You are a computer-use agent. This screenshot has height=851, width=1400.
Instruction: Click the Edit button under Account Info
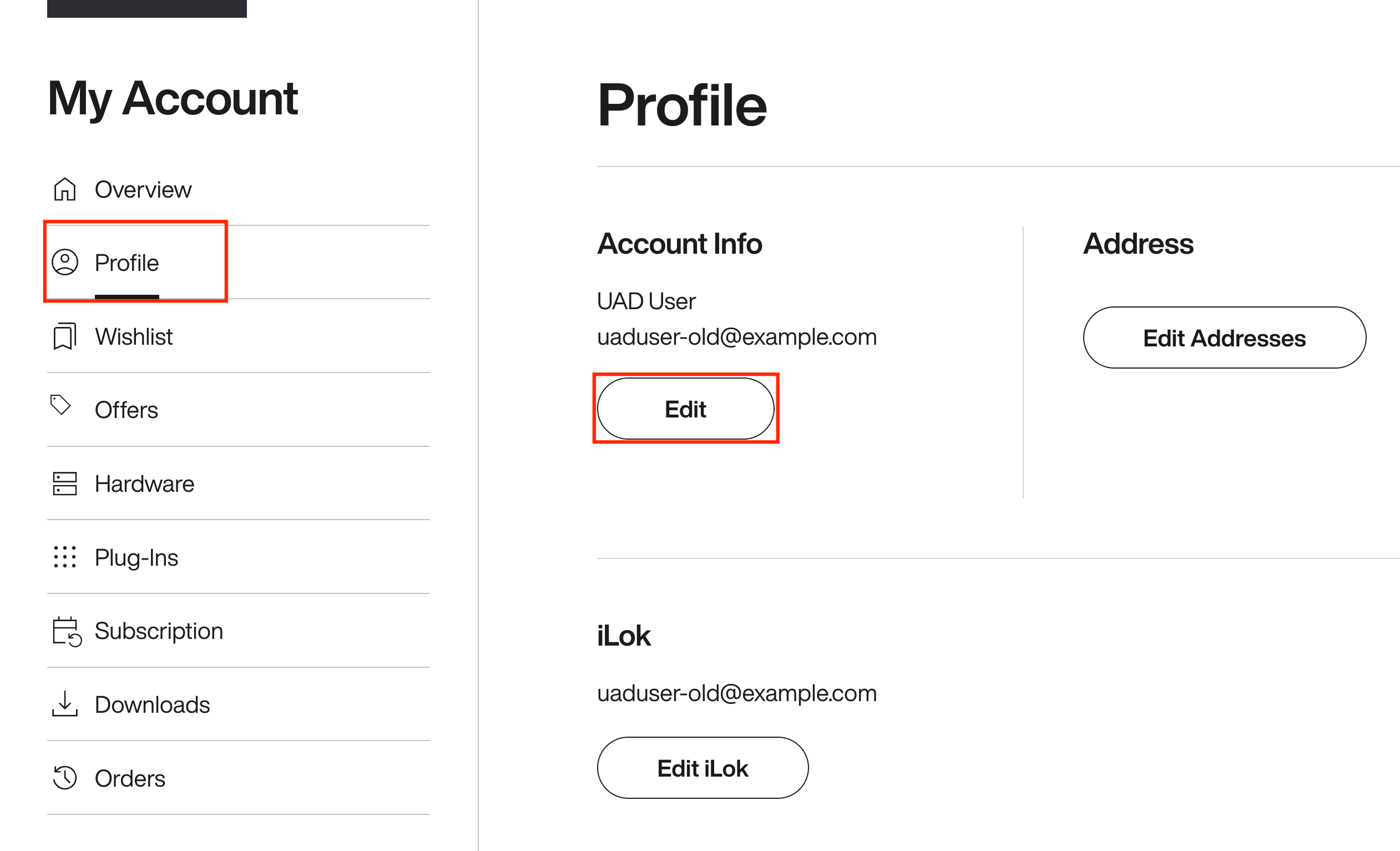[686, 409]
